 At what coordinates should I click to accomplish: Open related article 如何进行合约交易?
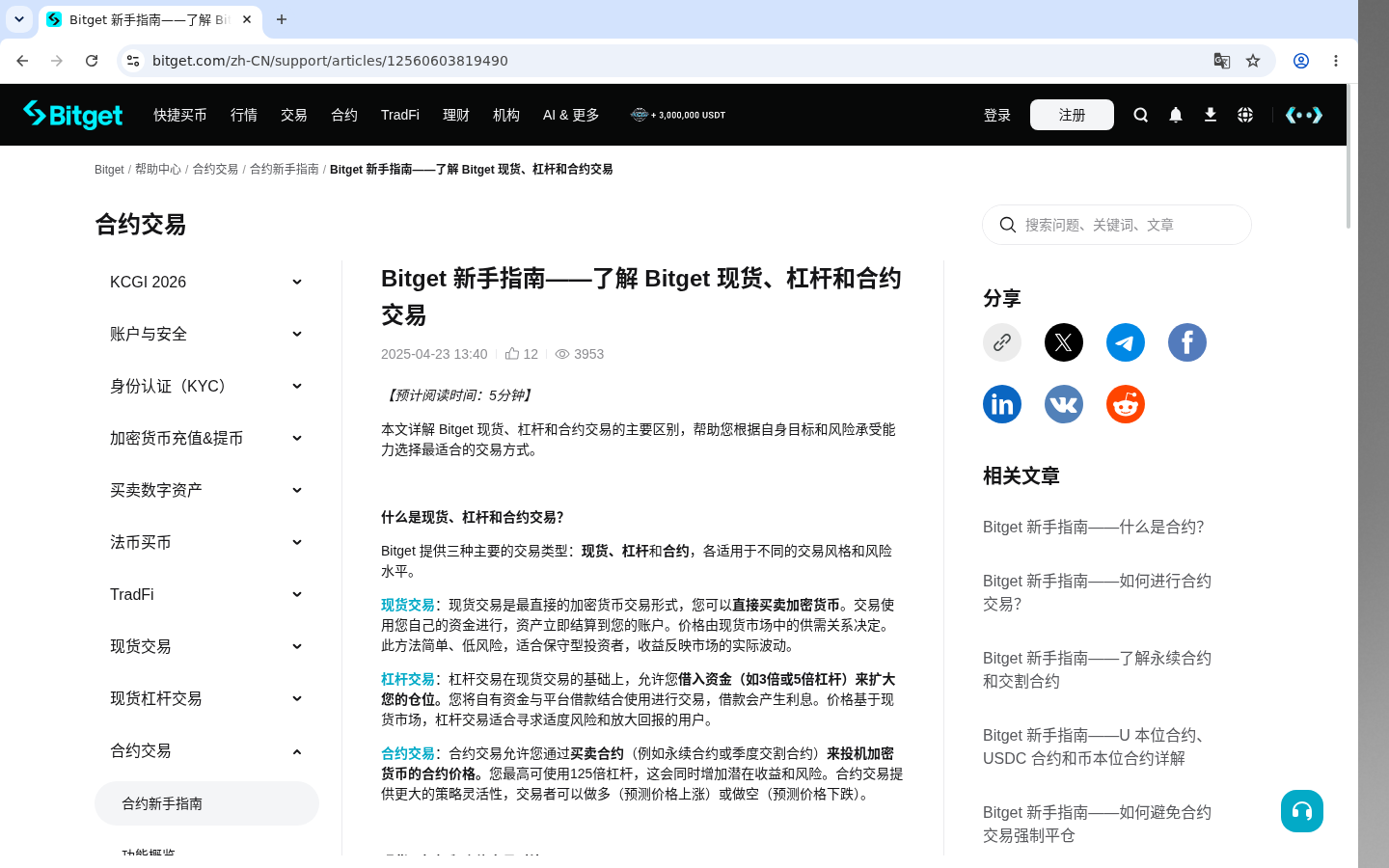point(1098,592)
